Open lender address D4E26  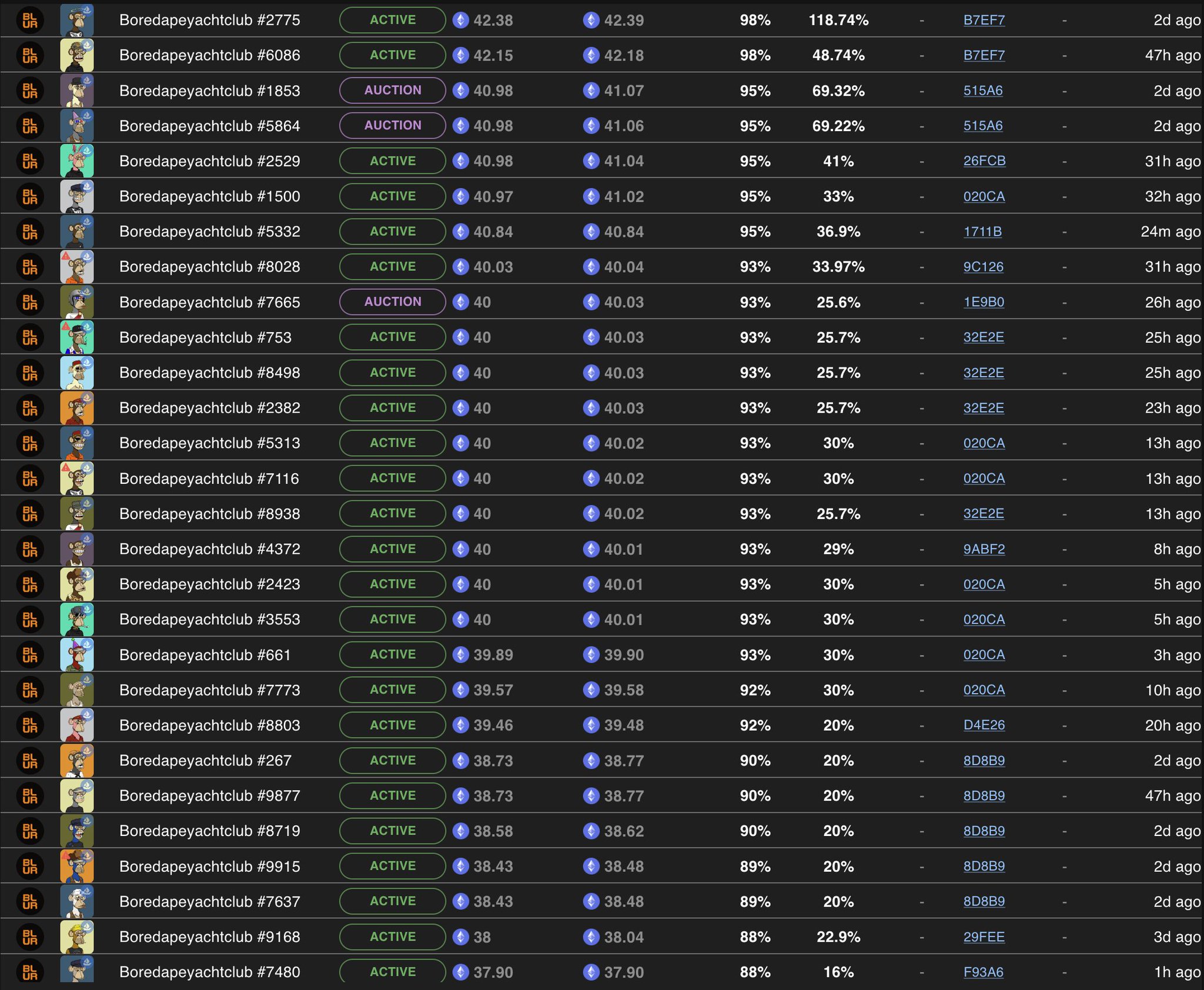984,725
